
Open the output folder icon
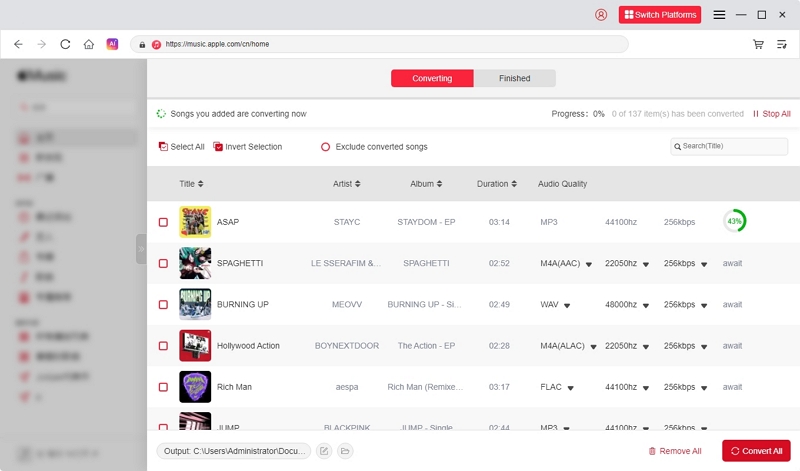345,451
